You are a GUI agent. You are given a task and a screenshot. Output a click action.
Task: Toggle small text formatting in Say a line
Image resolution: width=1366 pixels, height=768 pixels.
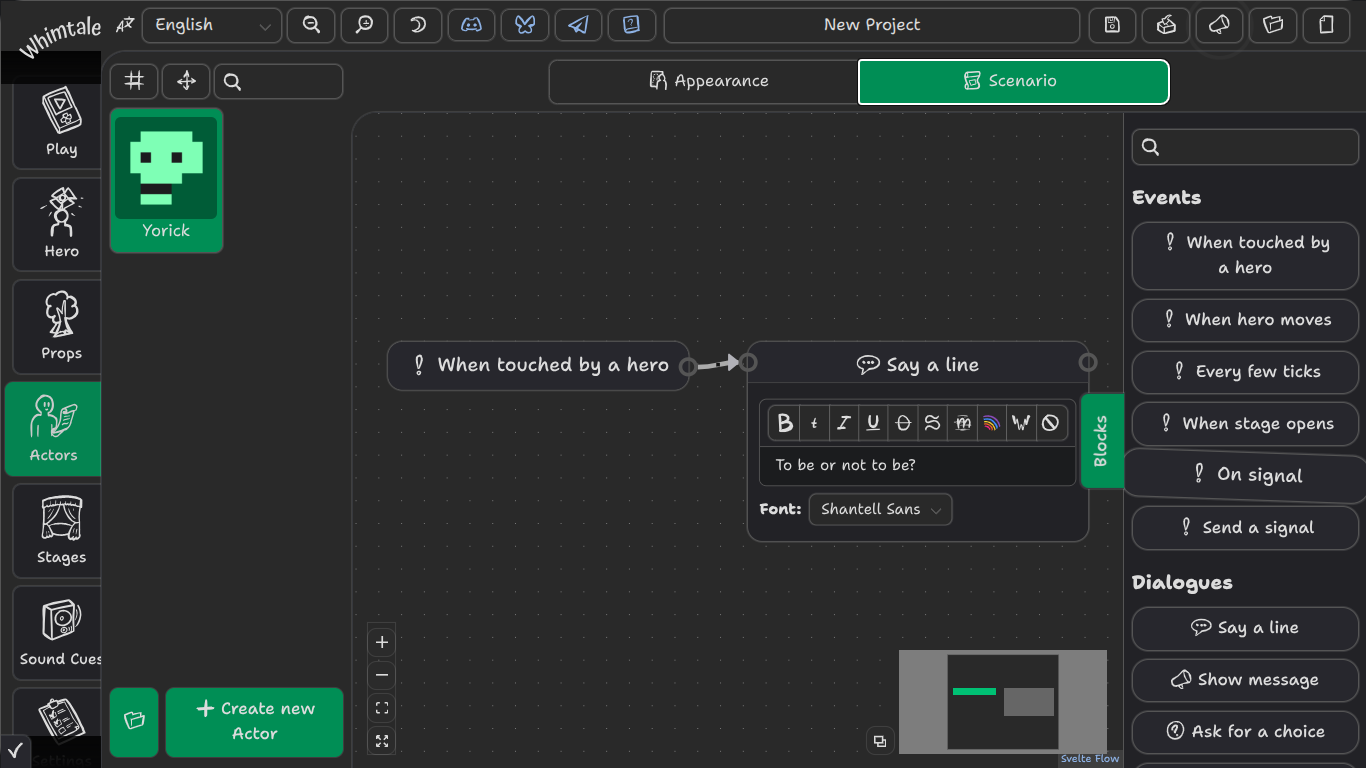814,423
